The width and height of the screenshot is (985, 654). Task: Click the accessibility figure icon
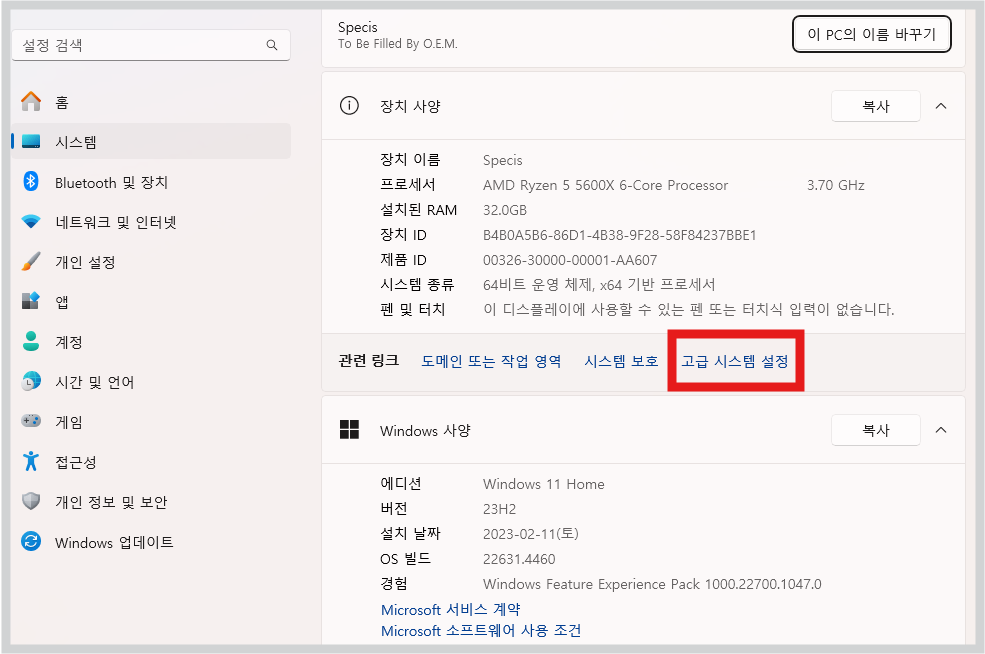click(31, 461)
